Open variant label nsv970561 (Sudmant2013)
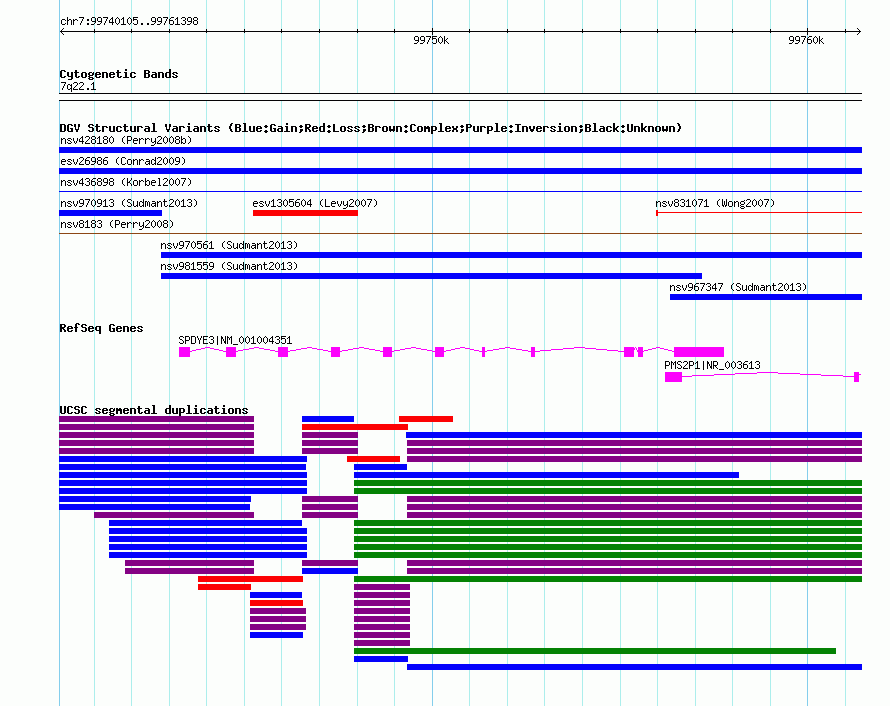 [x=229, y=245]
